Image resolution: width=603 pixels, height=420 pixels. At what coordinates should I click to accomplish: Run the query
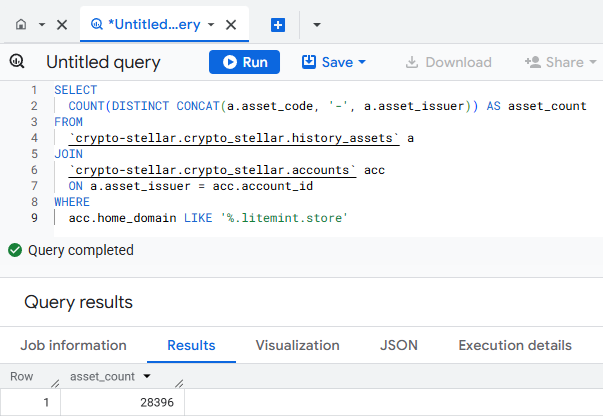point(244,62)
